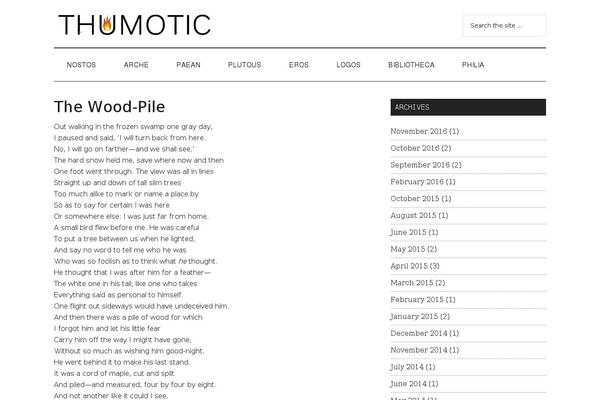
Task: Navigate to the Eros page
Action: 298,65
